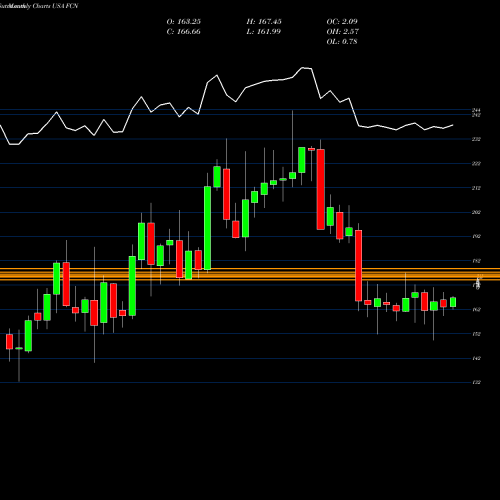Viewport: 500px width, 500px height.
Task: Click the OL: 0.78 reading
Action: 342,42
